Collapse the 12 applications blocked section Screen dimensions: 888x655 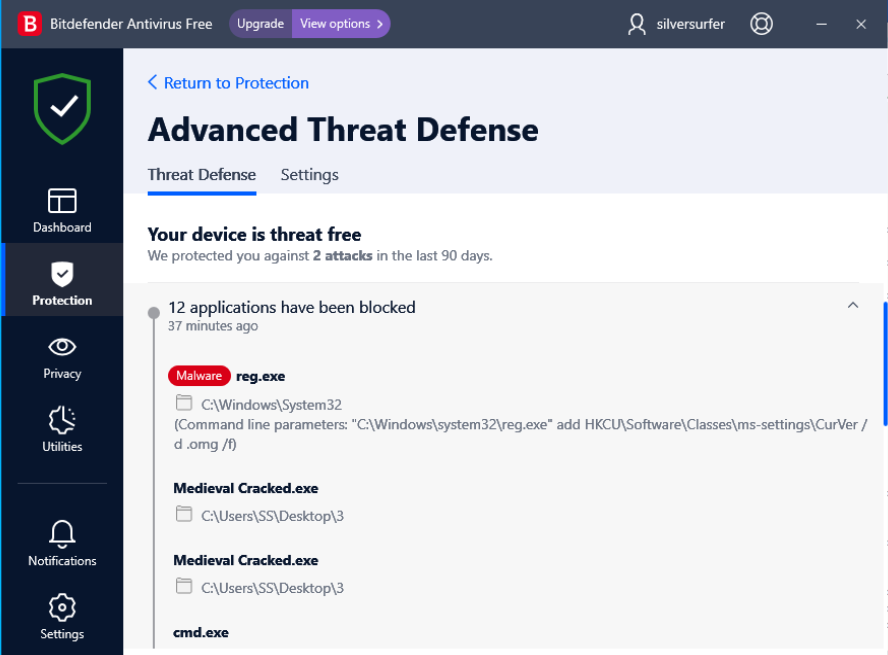pyautogui.click(x=853, y=305)
